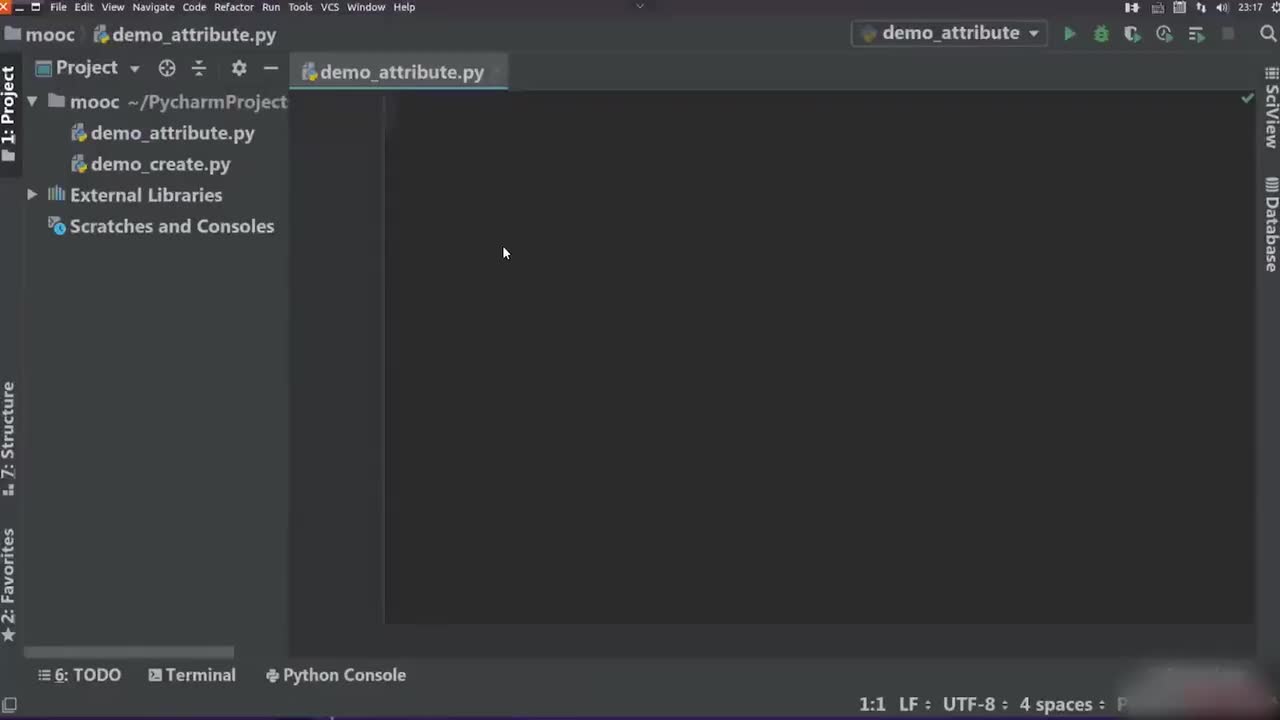
Task: Click the 1:1 cursor position indicator
Action: (873, 705)
